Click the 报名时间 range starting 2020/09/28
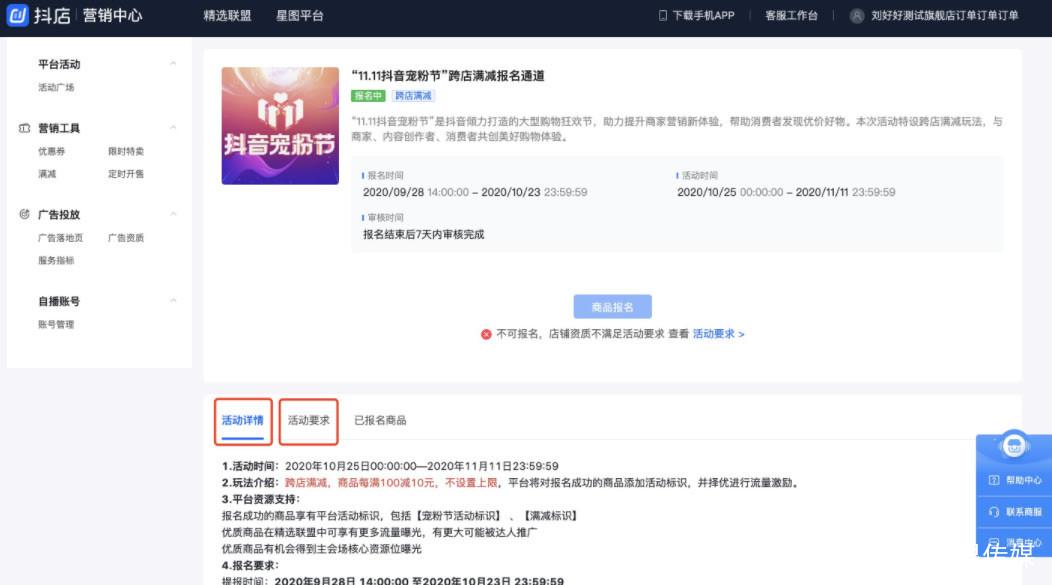The width and height of the screenshot is (1052, 585). tap(475, 192)
